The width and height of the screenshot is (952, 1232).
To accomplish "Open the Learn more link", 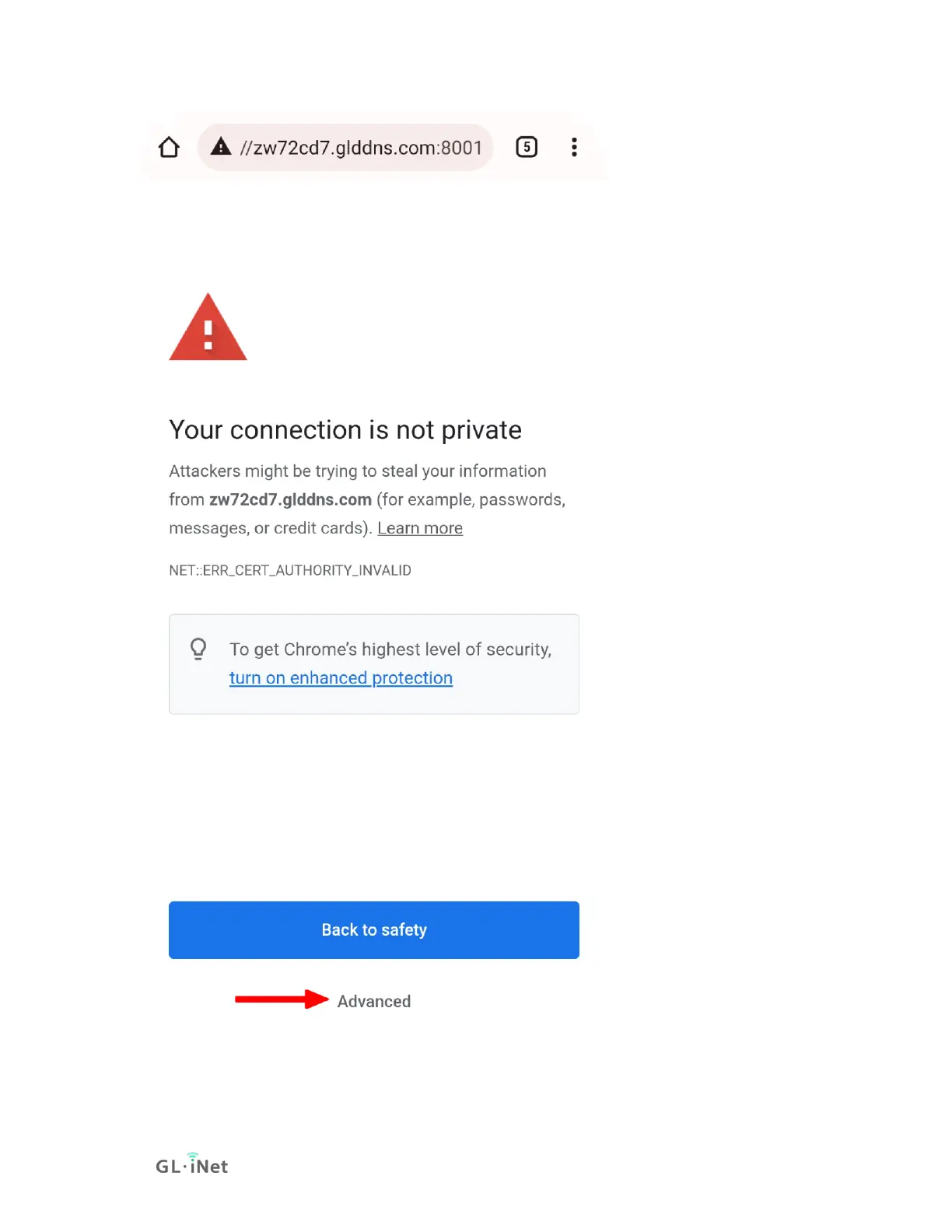I will pyautogui.click(x=420, y=528).
